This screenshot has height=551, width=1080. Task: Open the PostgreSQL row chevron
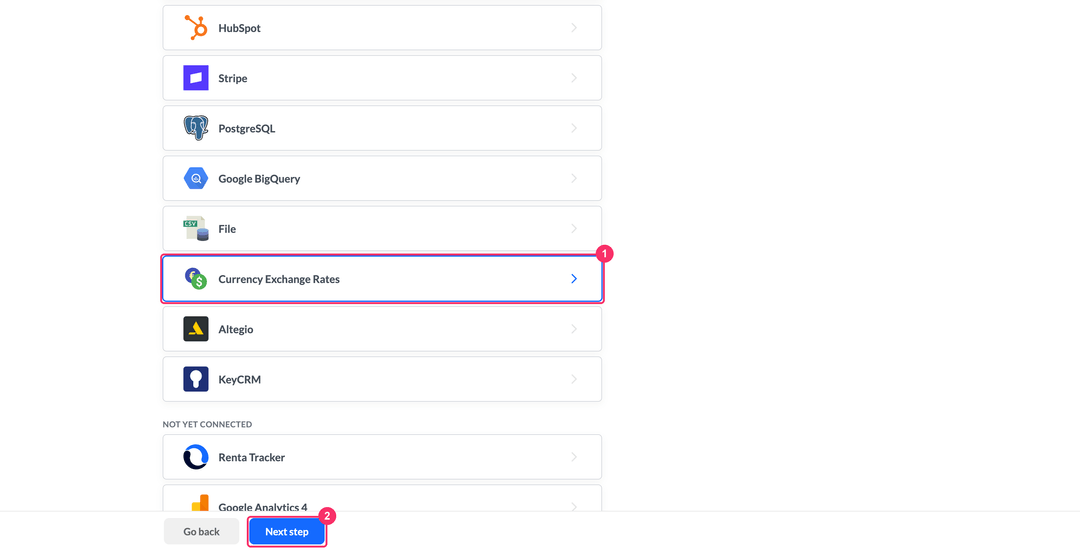(574, 128)
